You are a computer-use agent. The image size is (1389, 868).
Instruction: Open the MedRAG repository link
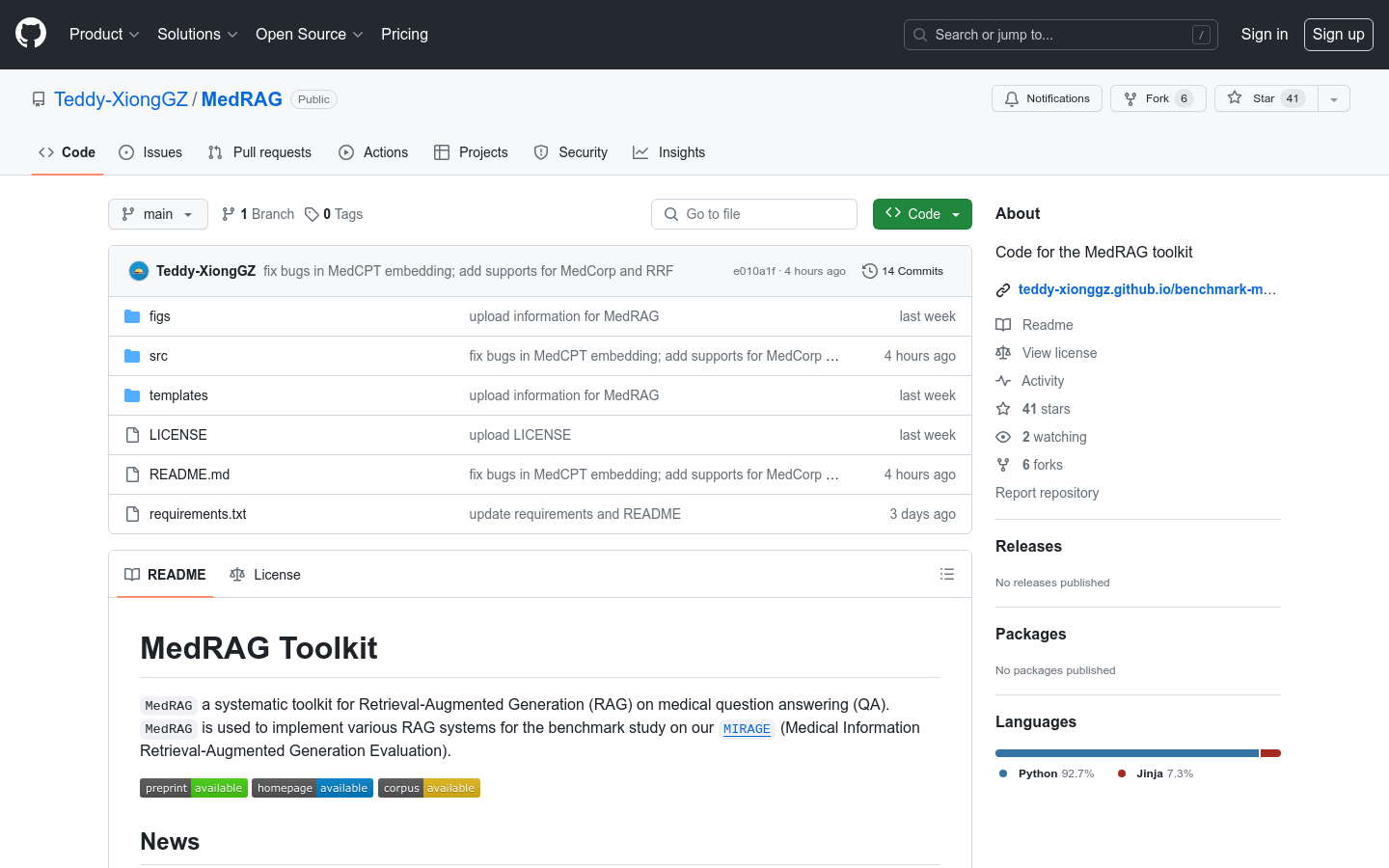(241, 99)
